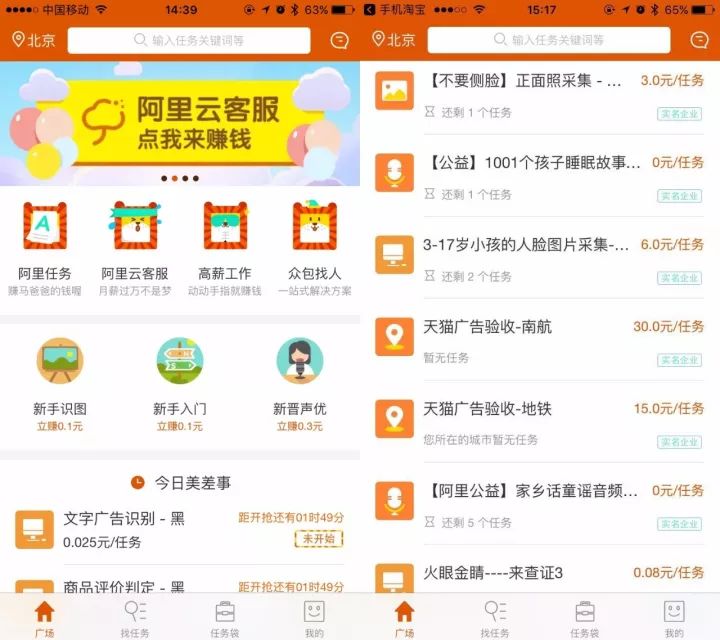Screen dimensions: 720x640
Task: Focus the task keyword search field on left screen
Action: (189, 40)
